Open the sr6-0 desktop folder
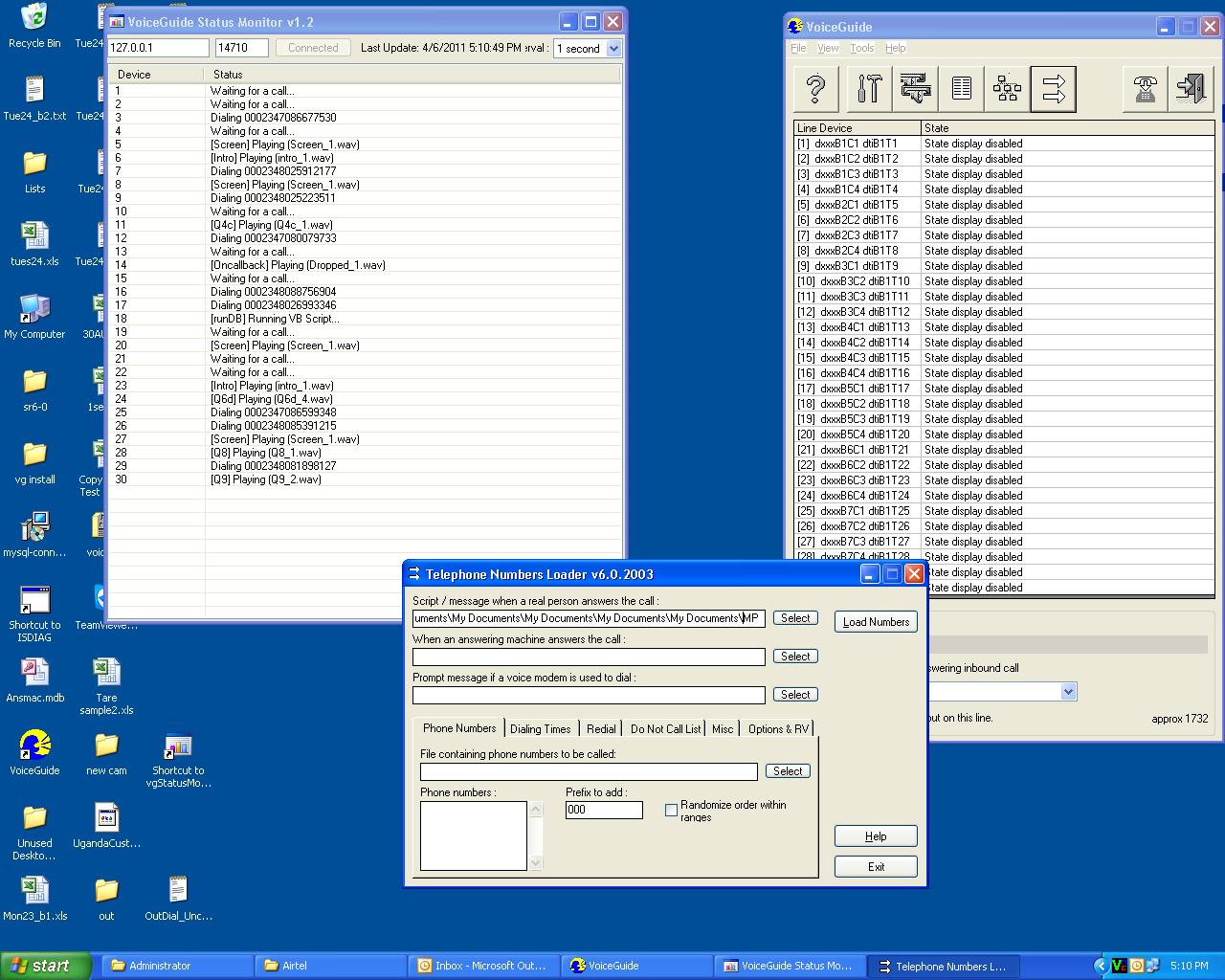Screen dimensions: 1225x980 (34, 390)
